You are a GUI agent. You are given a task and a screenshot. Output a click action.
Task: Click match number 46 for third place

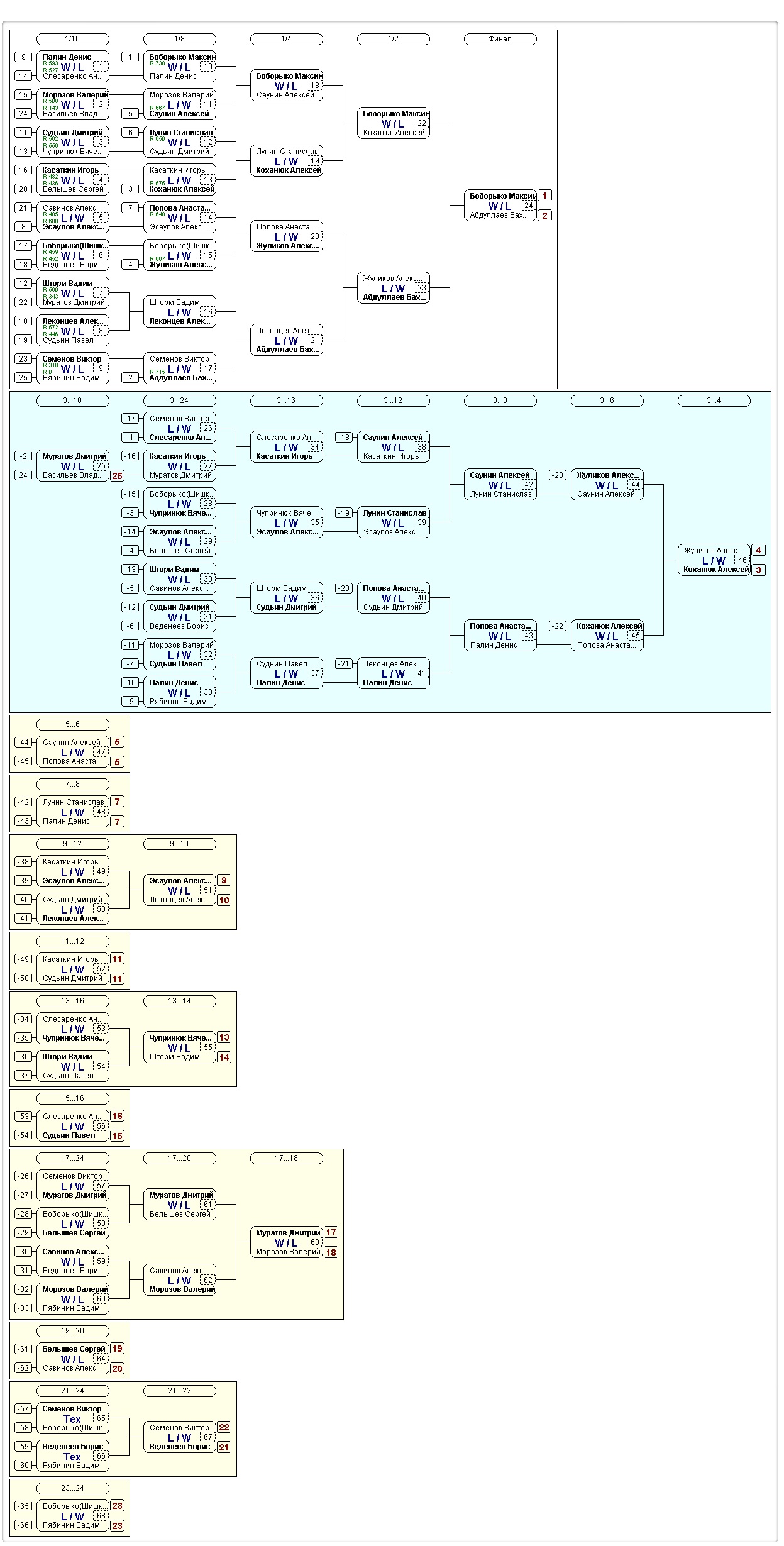pyautogui.click(x=743, y=560)
